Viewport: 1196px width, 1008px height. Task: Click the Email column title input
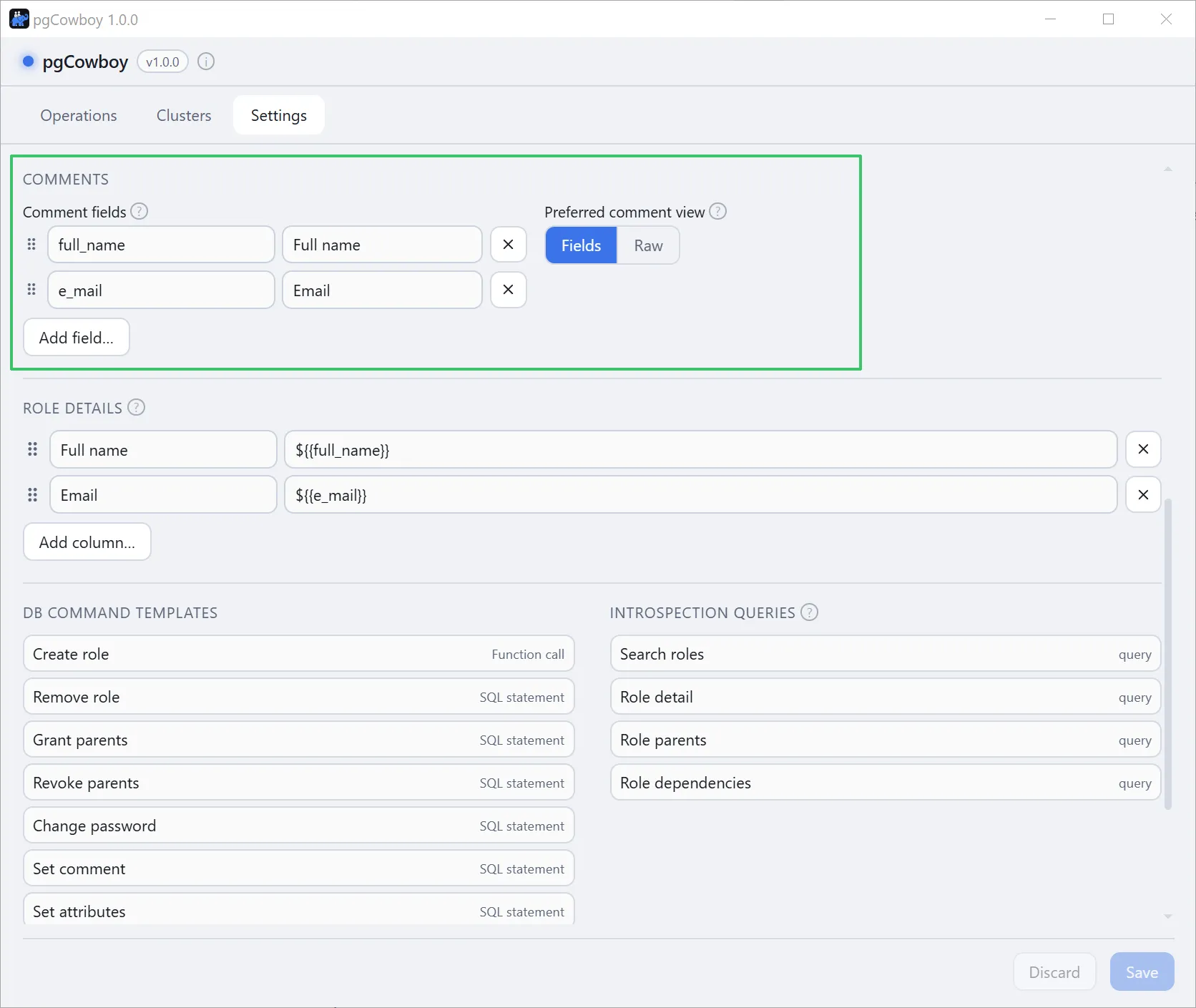point(163,494)
